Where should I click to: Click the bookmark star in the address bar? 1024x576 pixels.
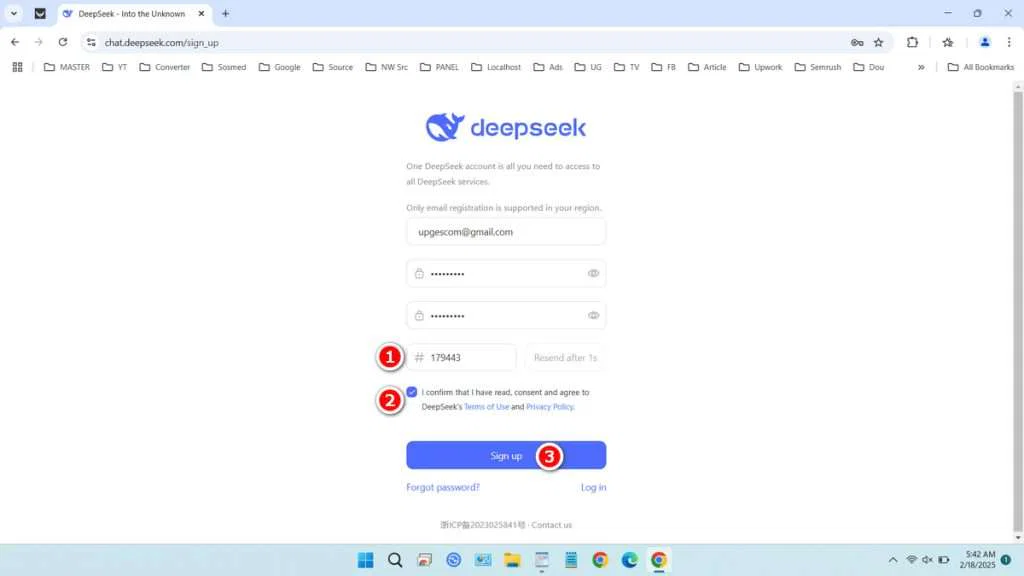click(x=876, y=43)
